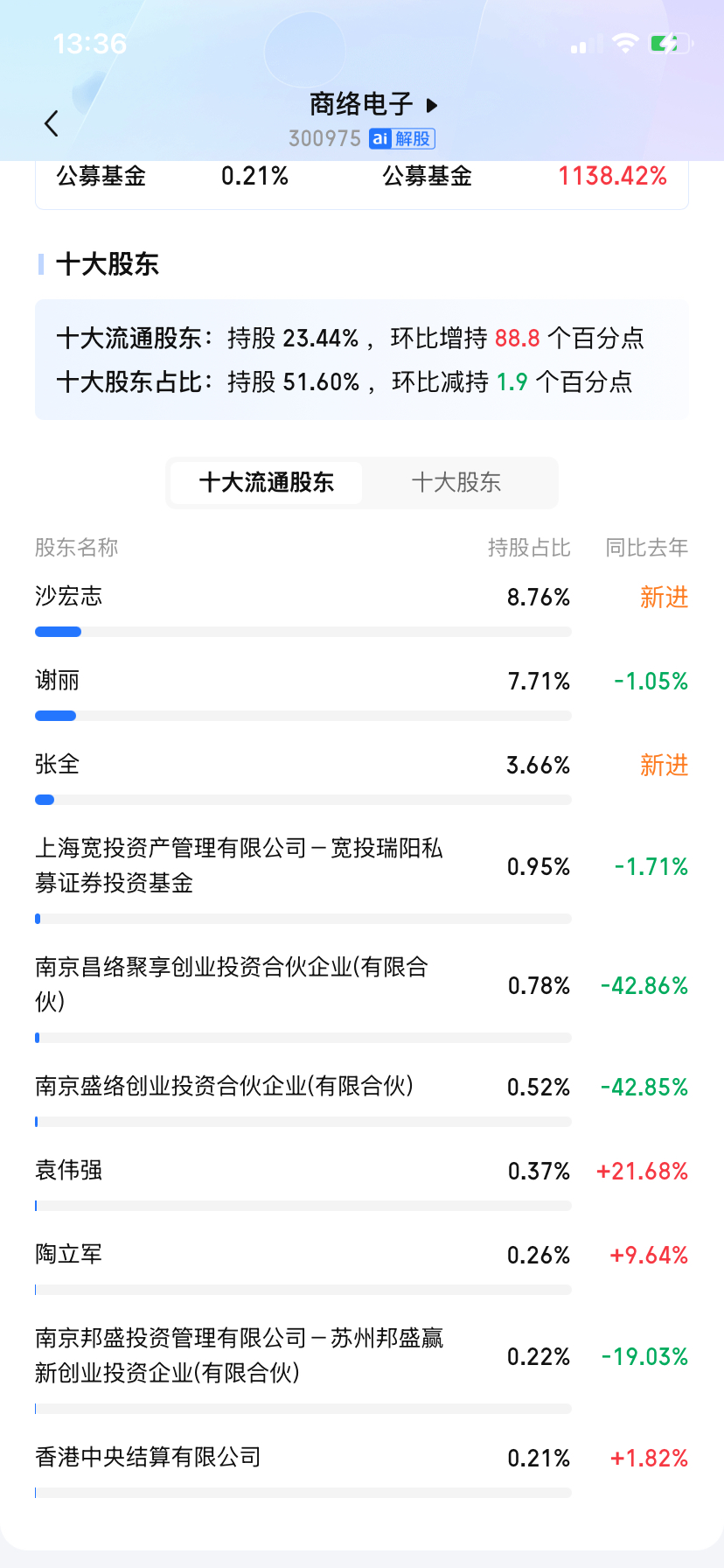
Task: Tap the 1138.42% 公募基金 value
Action: coord(613,177)
